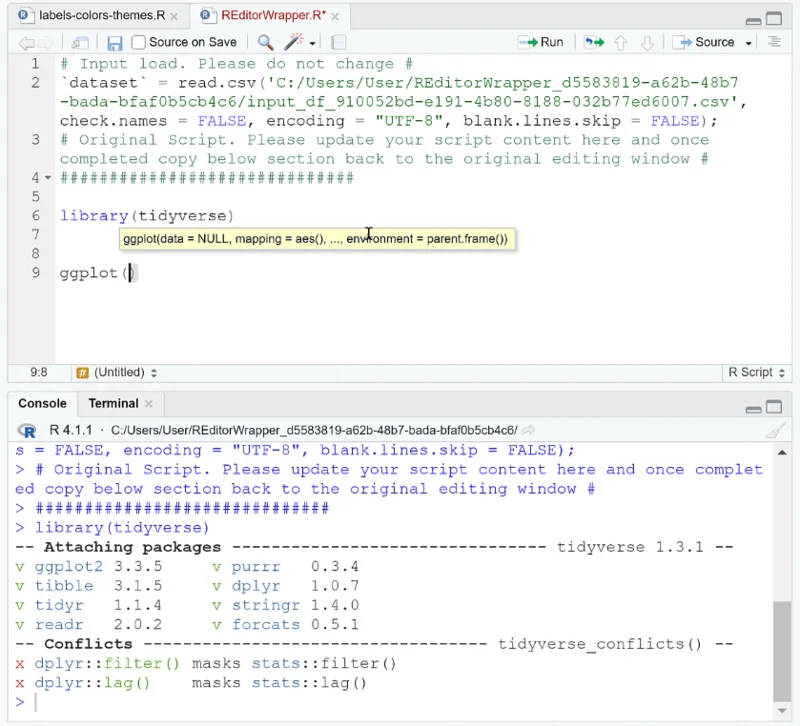The width and height of the screenshot is (800, 726).
Task: Click dplyr::filter() conflict line in console
Action: [206, 664]
